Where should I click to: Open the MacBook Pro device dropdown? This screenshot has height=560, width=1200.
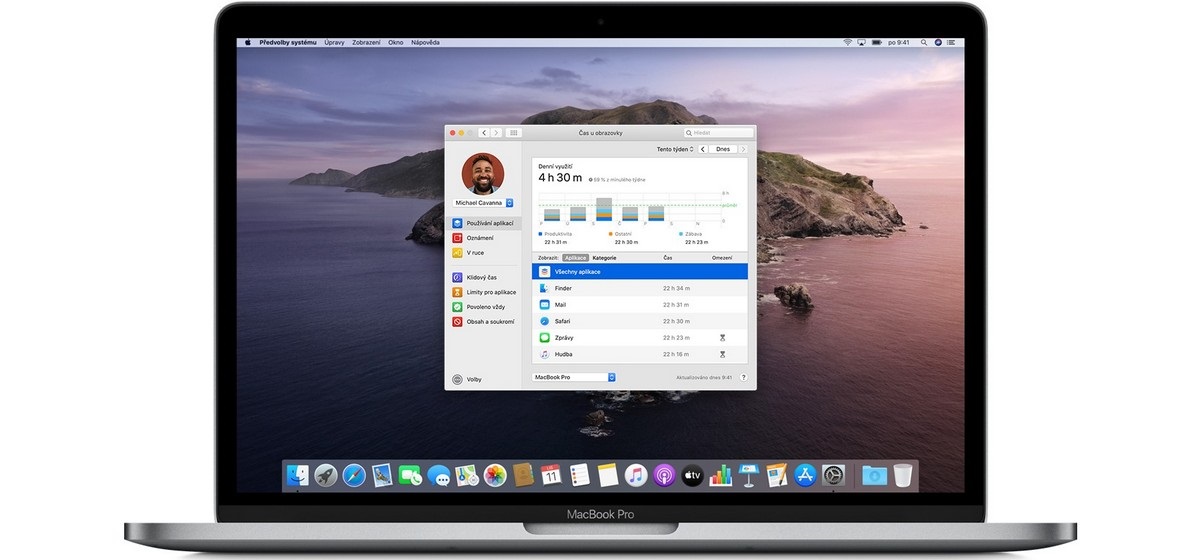coord(574,377)
